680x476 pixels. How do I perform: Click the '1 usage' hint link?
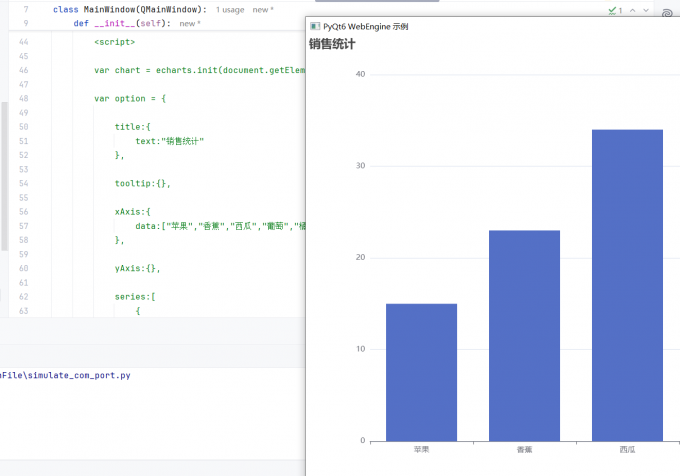pos(230,10)
